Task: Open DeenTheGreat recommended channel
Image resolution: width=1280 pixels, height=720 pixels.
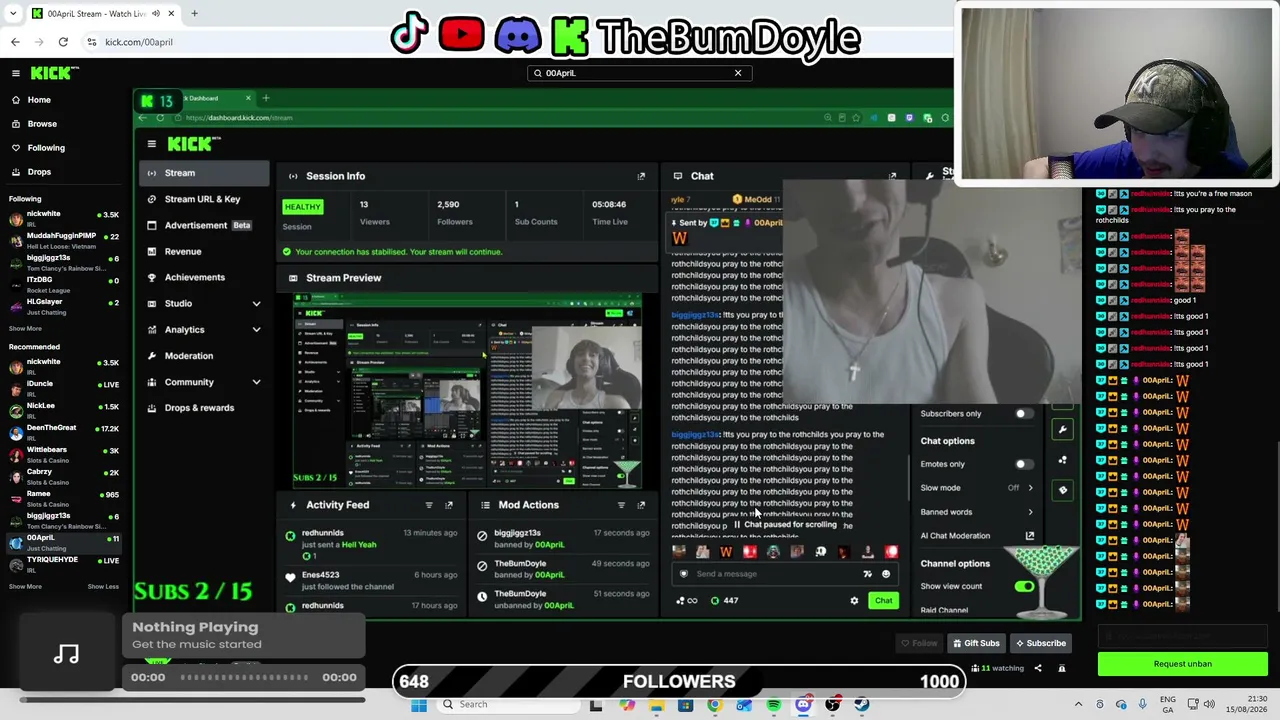Action: [x=63, y=432]
